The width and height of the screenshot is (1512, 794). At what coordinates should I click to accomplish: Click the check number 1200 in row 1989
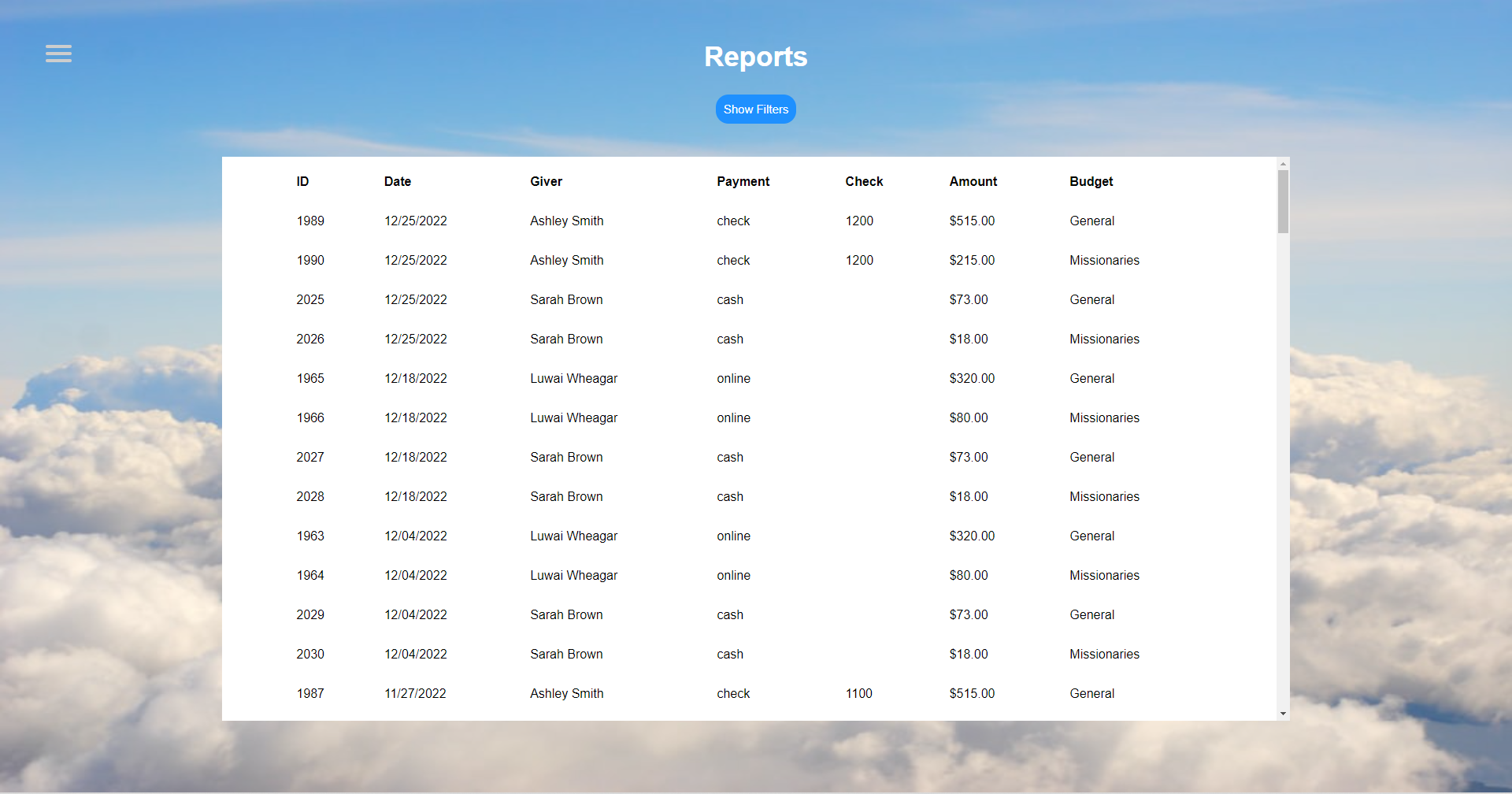pyautogui.click(x=859, y=221)
